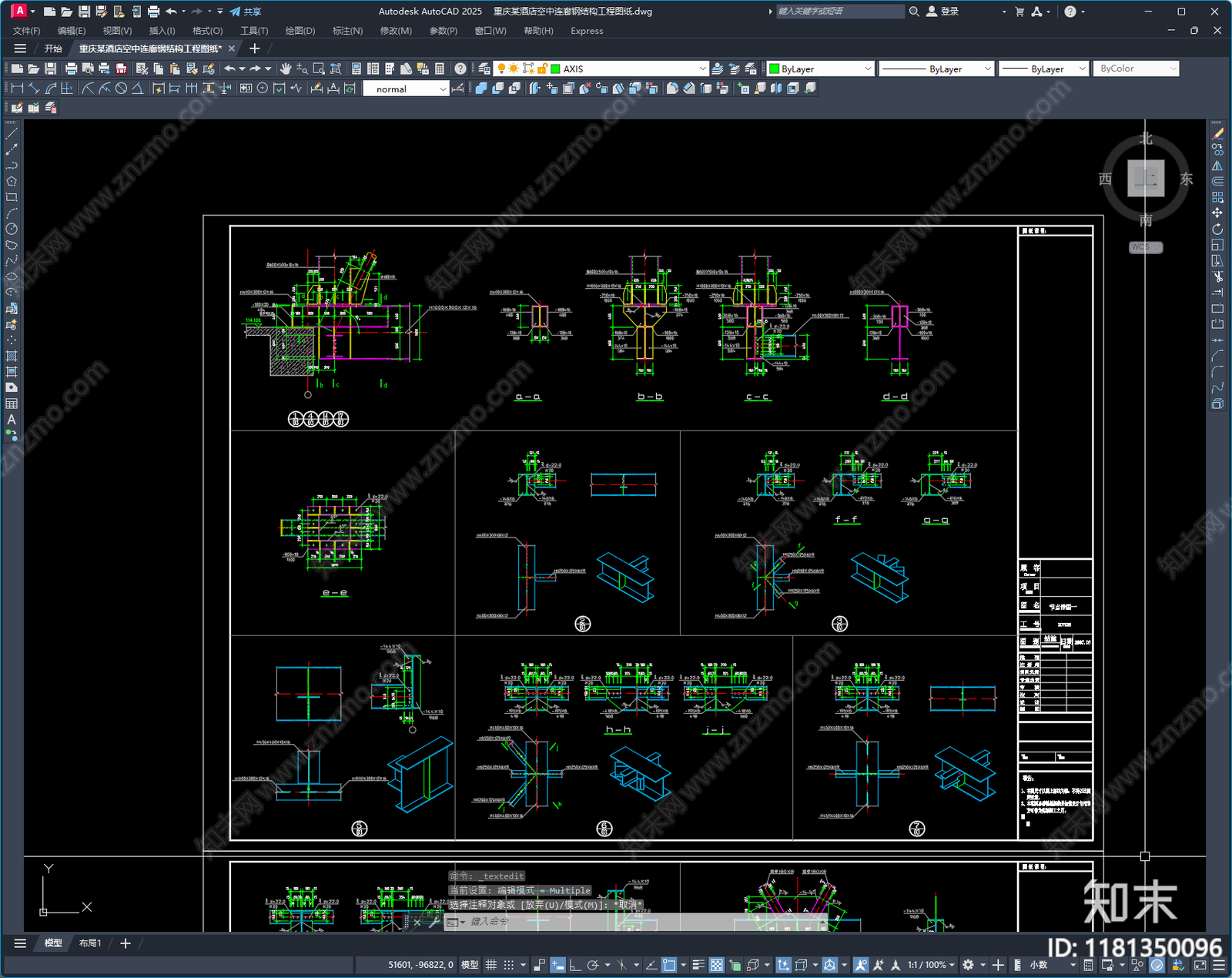Click the search keyword input field
Viewport: 1232px width, 978px height.
(x=839, y=12)
